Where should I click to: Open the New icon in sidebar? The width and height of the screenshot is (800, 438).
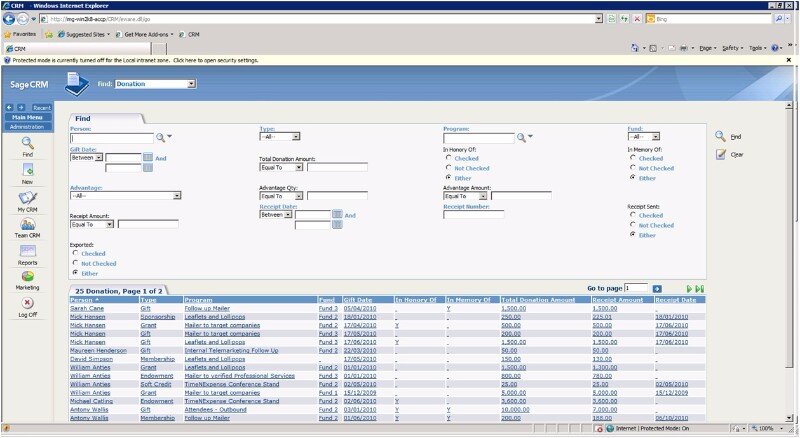pos(27,171)
